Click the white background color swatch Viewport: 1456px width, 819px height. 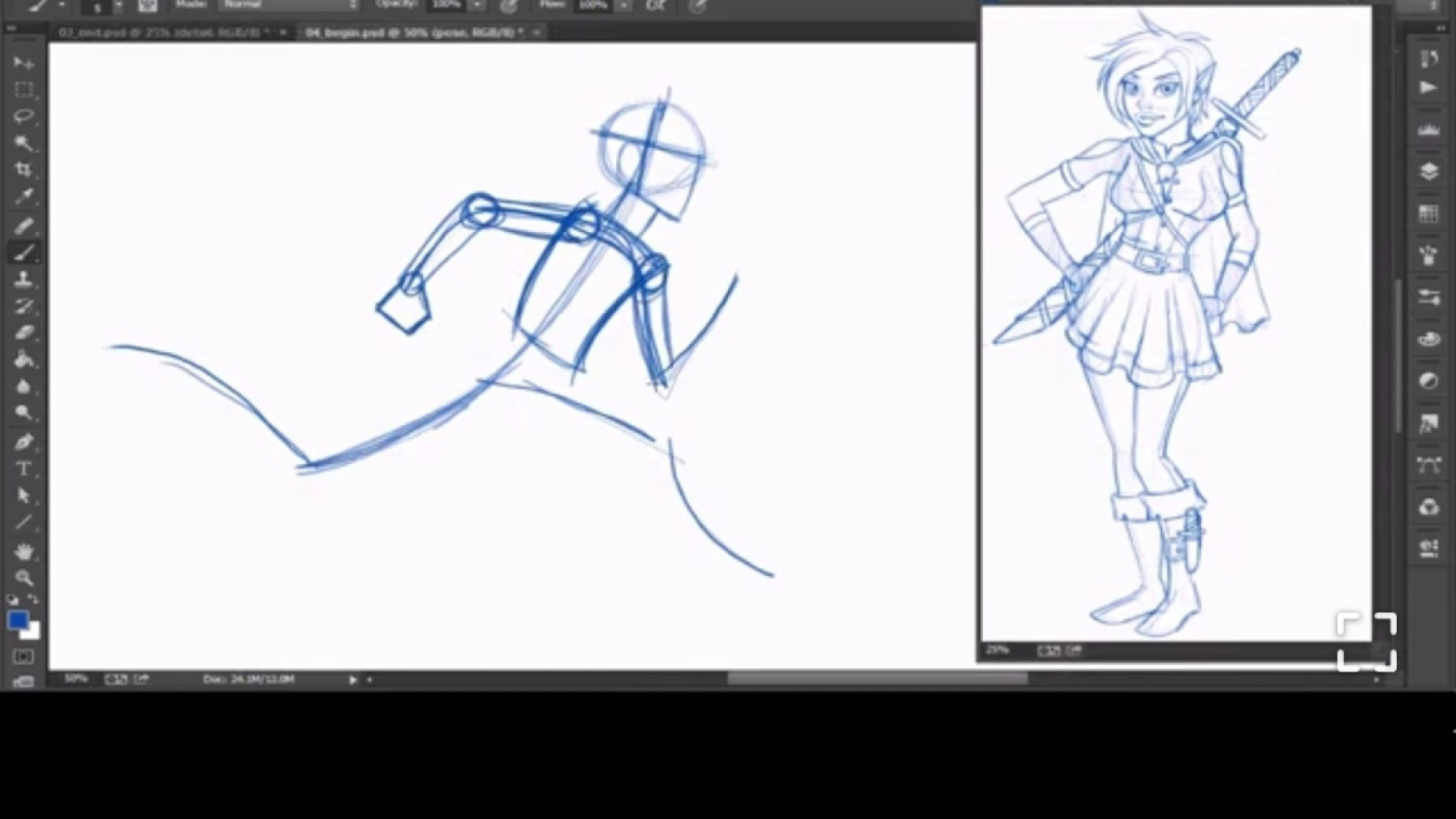33,632
